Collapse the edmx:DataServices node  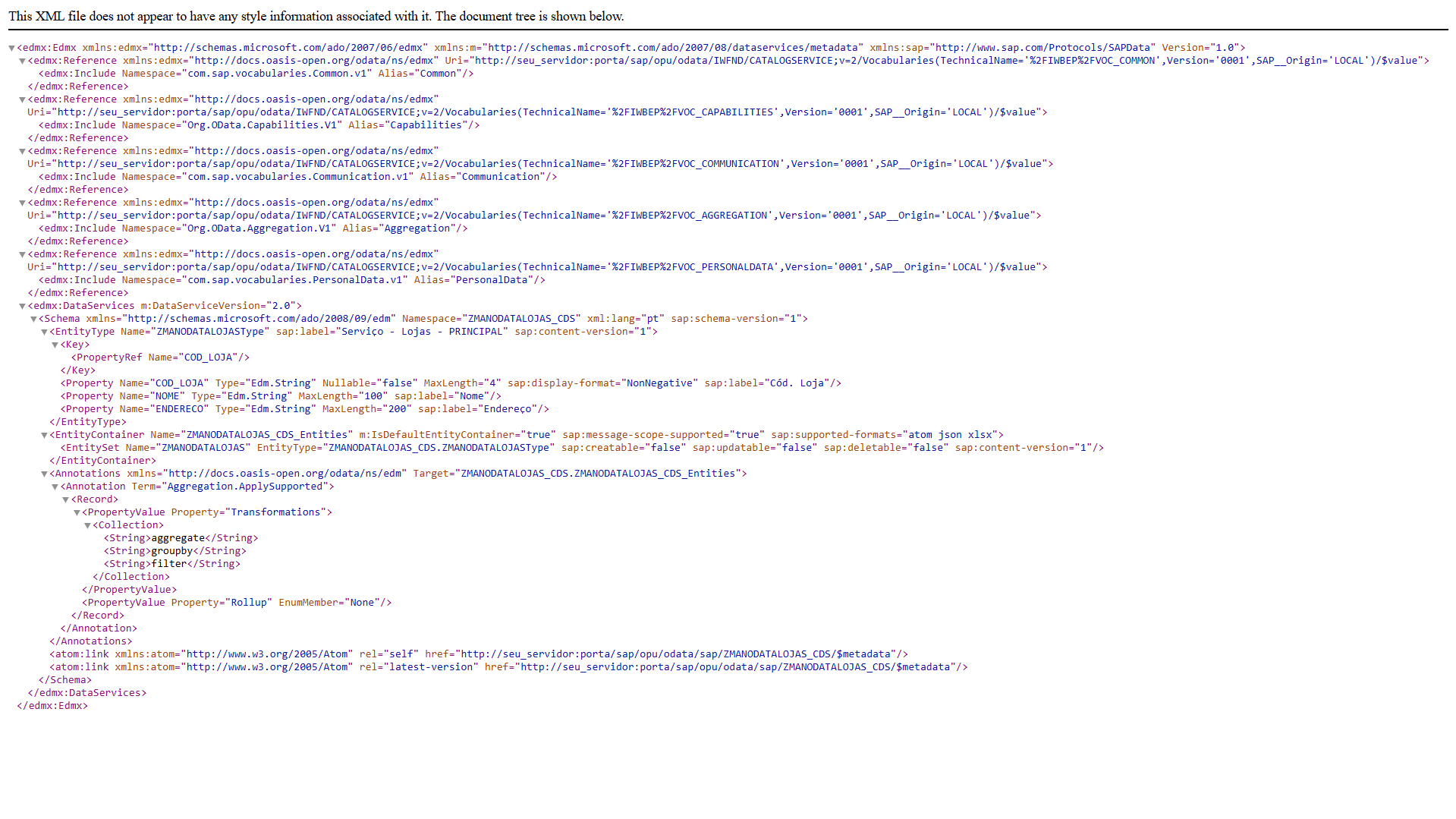coord(22,306)
